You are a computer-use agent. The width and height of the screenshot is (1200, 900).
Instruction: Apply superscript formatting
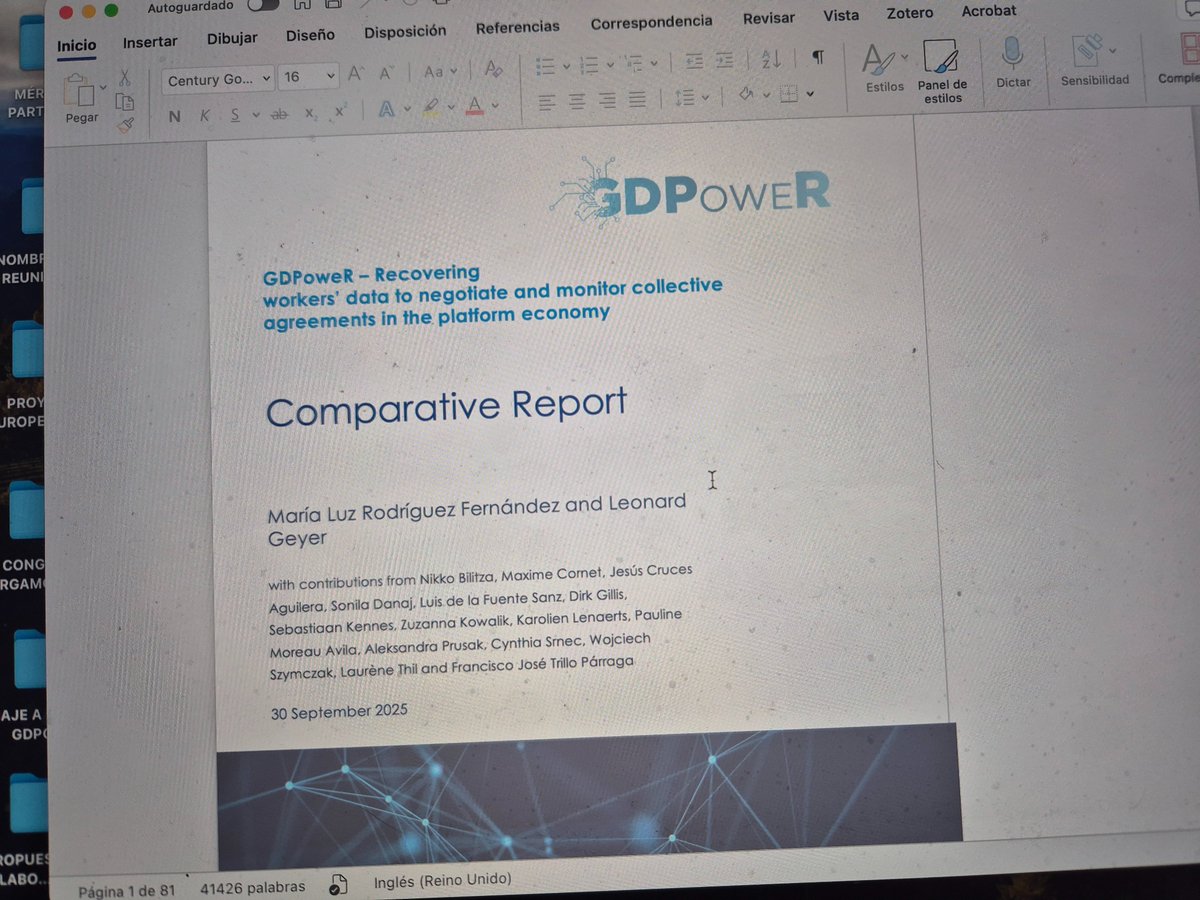pyautogui.click(x=340, y=111)
